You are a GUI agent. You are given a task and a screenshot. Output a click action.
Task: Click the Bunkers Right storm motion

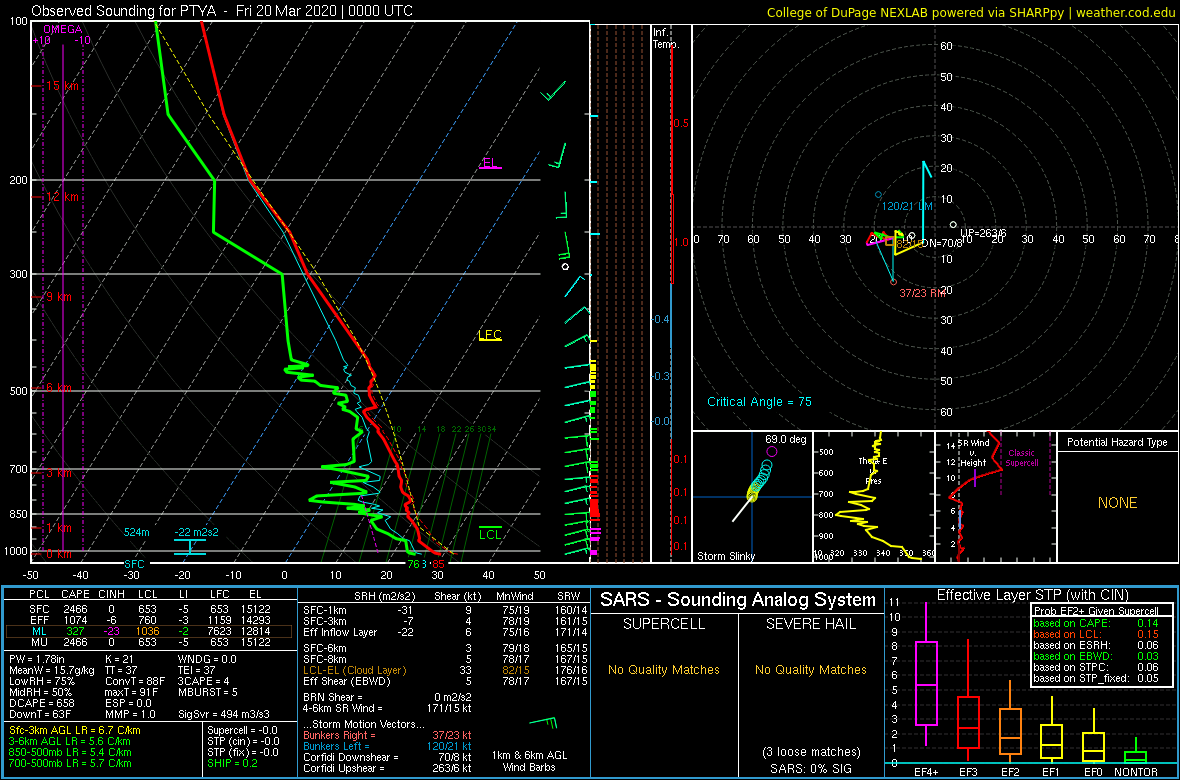pos(388,735)
